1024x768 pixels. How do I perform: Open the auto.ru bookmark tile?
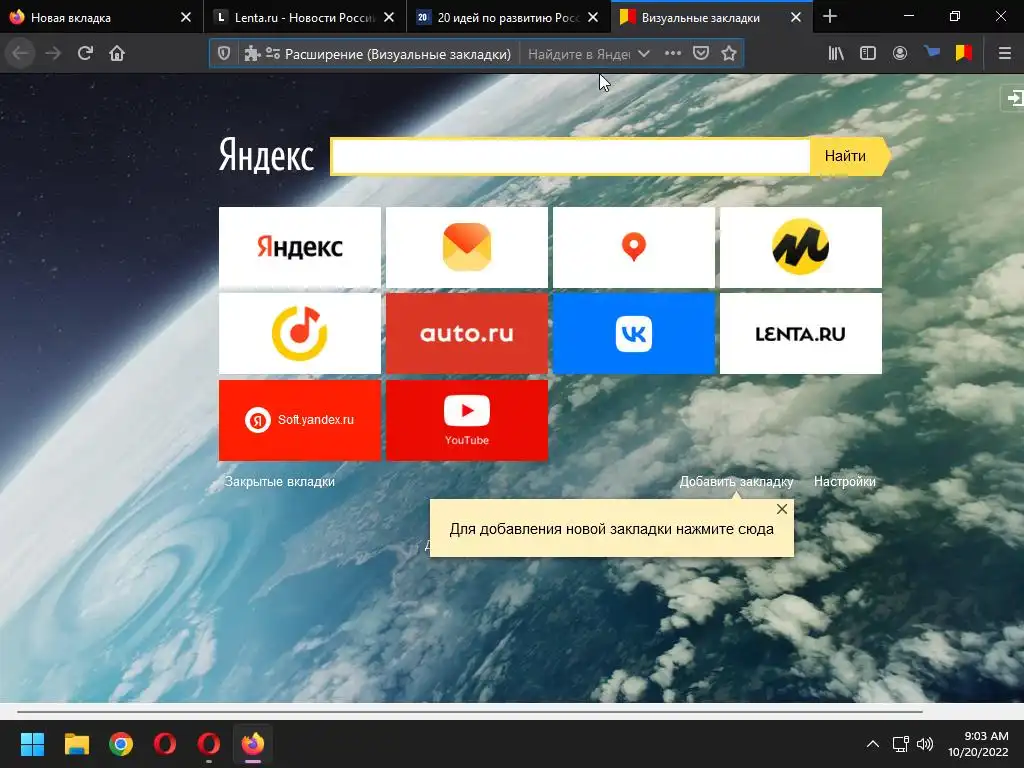click(467, 334)
